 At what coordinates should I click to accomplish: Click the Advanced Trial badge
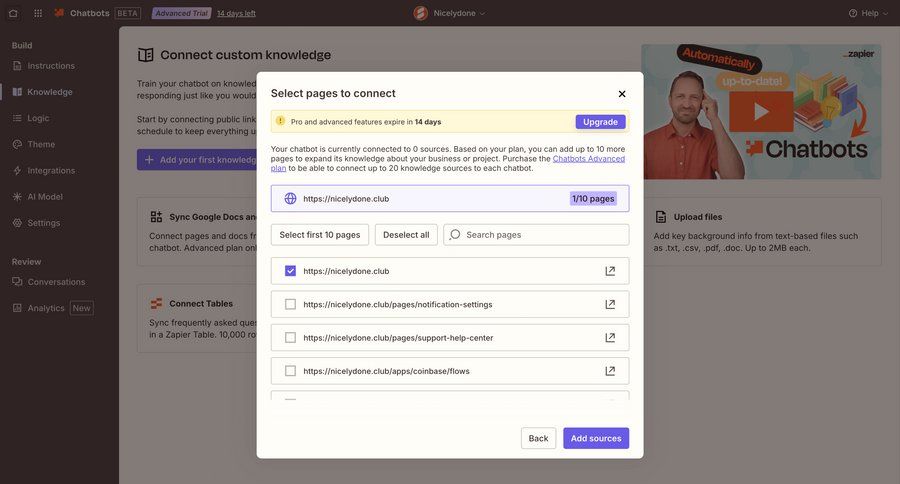click(x=181, y=13)
